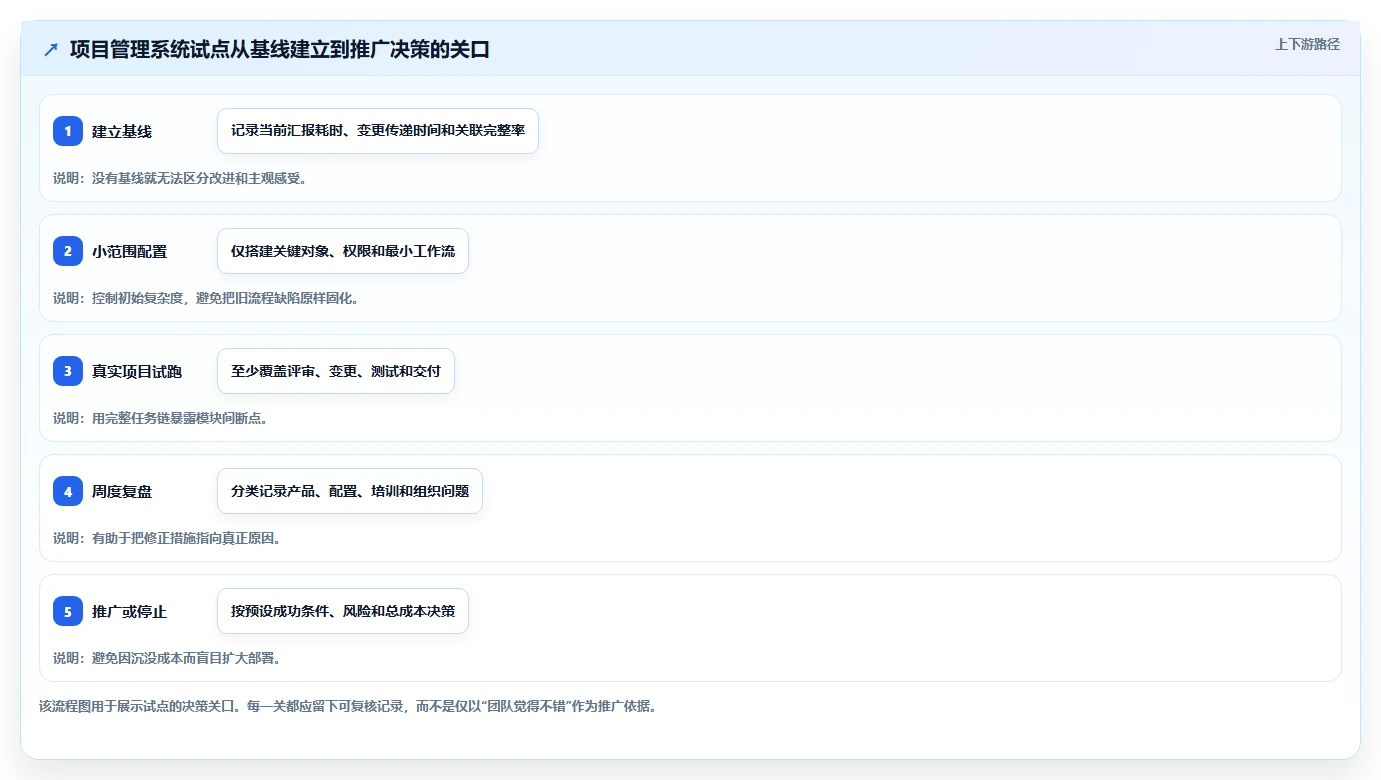1381x780 pixels.
Task: Click the 仅搭建关键对象、权限和最小工作流 box
Action: [x=343, y=251]
